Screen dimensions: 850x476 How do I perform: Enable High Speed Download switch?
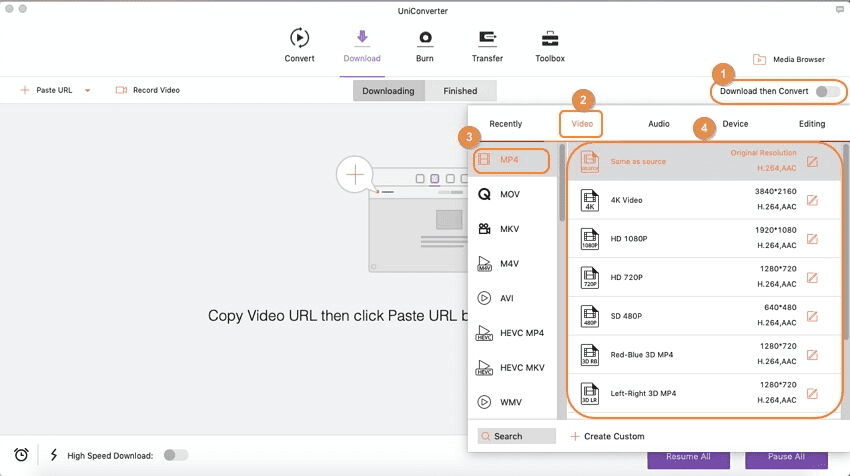pos(175,455)
